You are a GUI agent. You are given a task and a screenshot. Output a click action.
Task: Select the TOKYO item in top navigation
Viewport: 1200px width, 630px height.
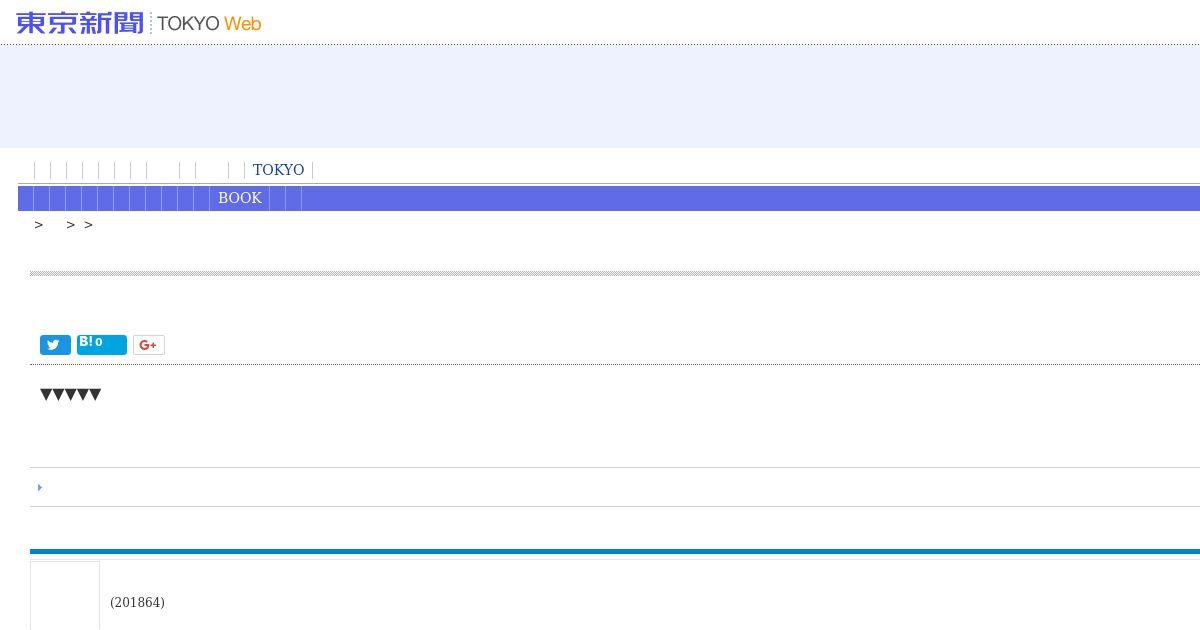[278, 170]
